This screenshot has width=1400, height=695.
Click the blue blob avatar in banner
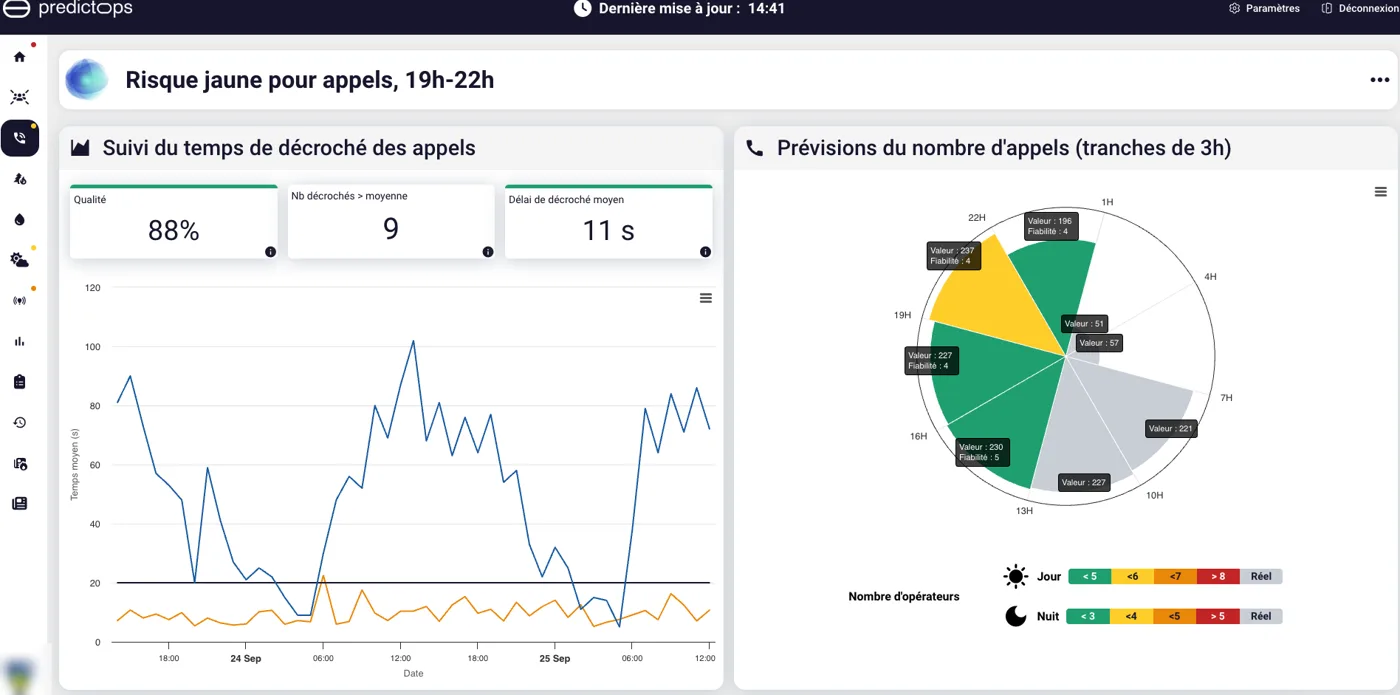coord(87,79)
